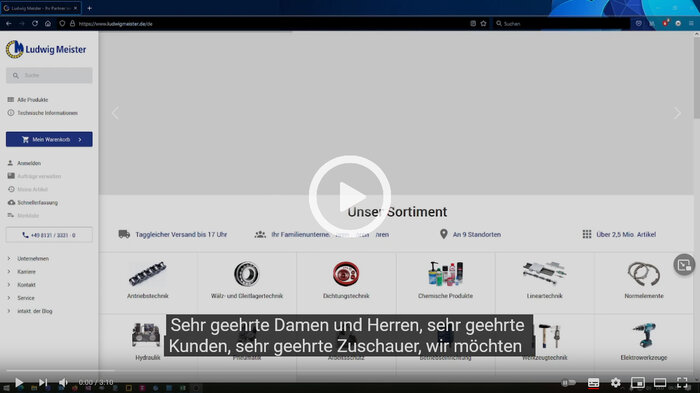The width and height of the screenshot is (700, 393).
Task: Click the browser forward arrow
Action: click(22, 24)
